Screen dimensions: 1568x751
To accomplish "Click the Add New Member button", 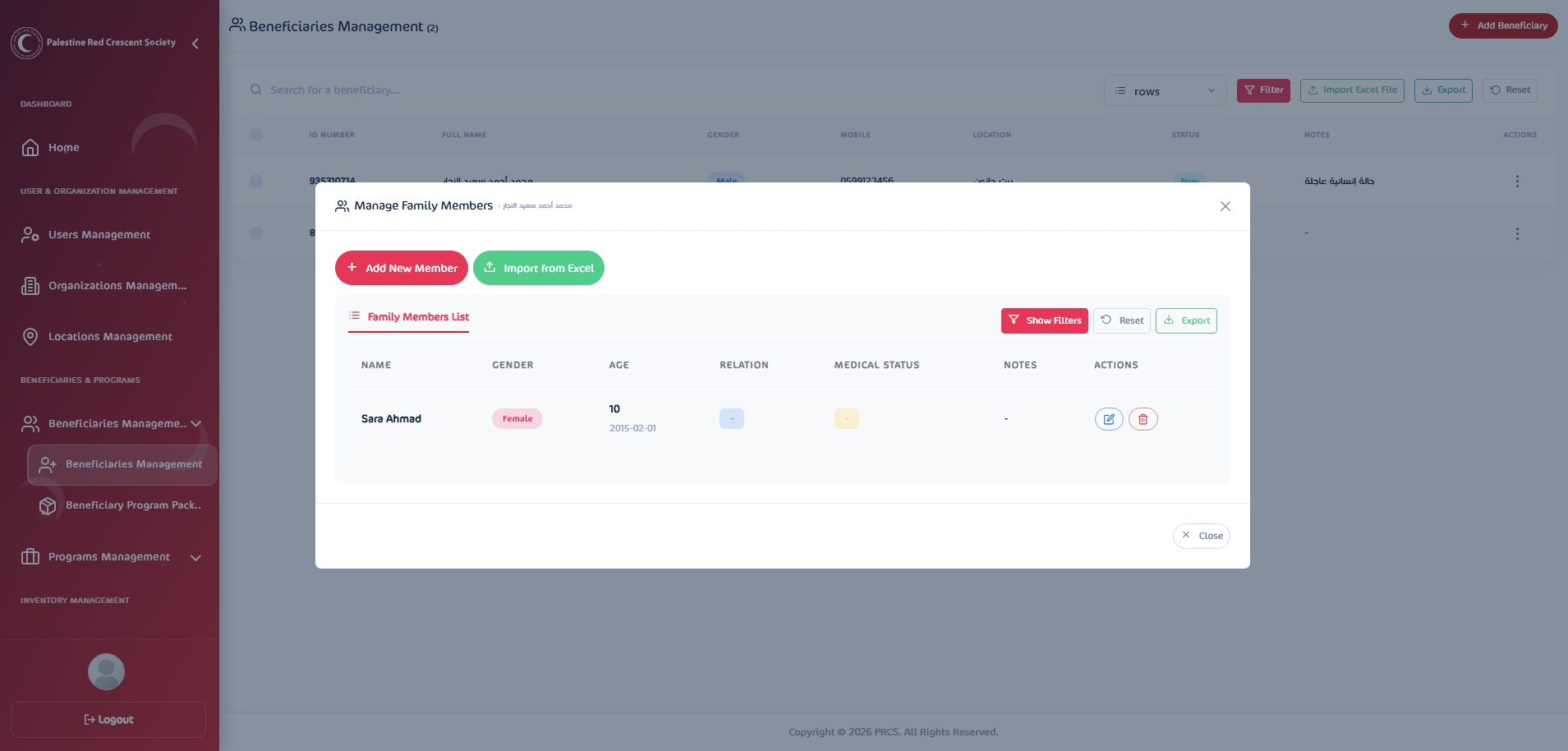I will tap(401, 268).
